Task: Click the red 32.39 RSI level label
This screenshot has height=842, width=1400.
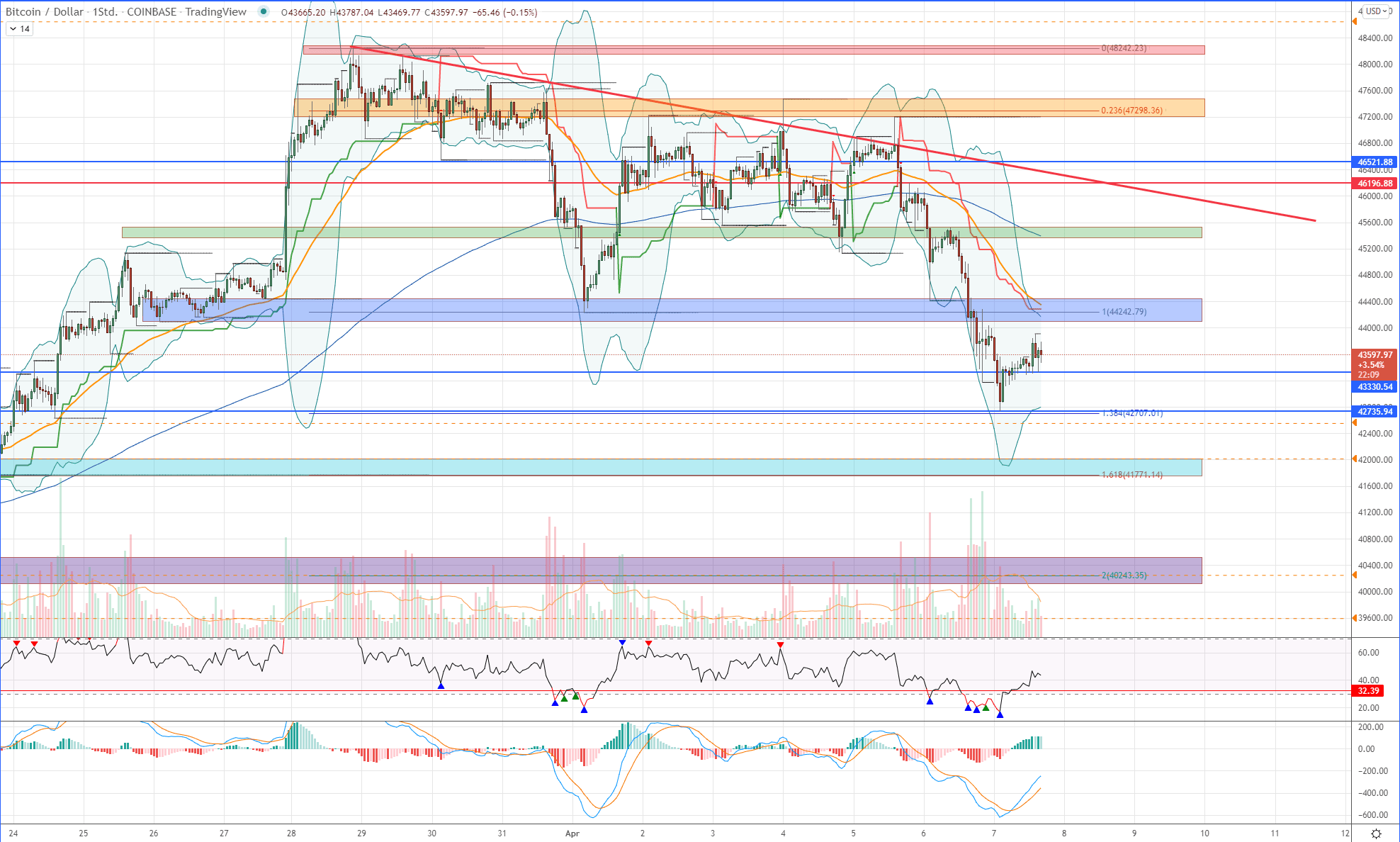Action: coord(1368,691)
